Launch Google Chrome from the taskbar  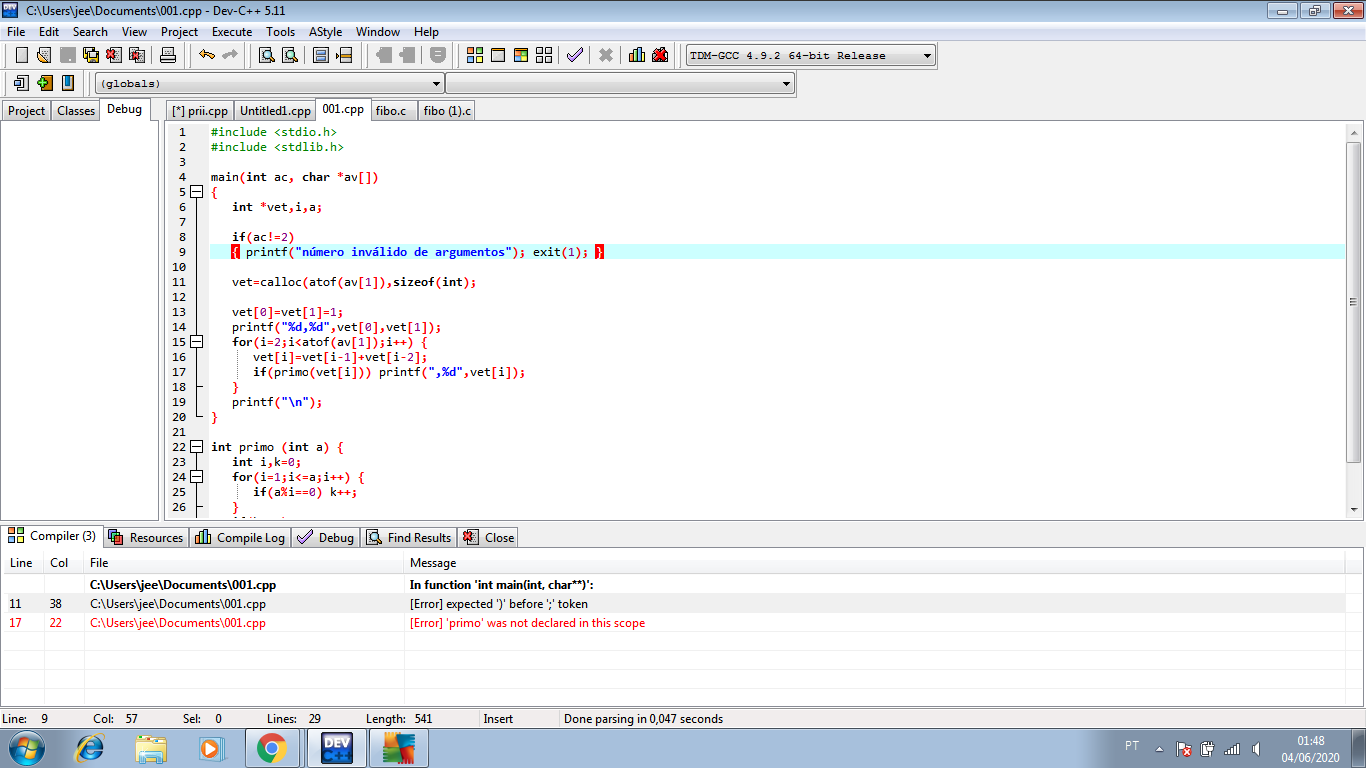point(272,748)
